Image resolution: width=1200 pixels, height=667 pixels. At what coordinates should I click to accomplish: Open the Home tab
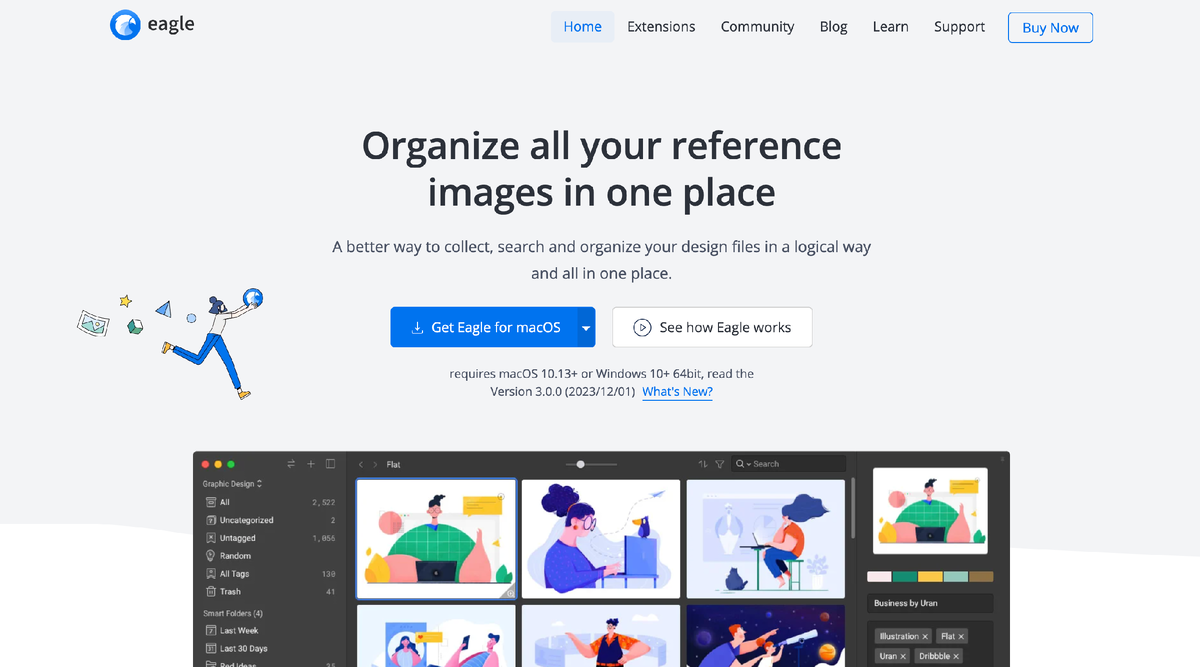582,27
